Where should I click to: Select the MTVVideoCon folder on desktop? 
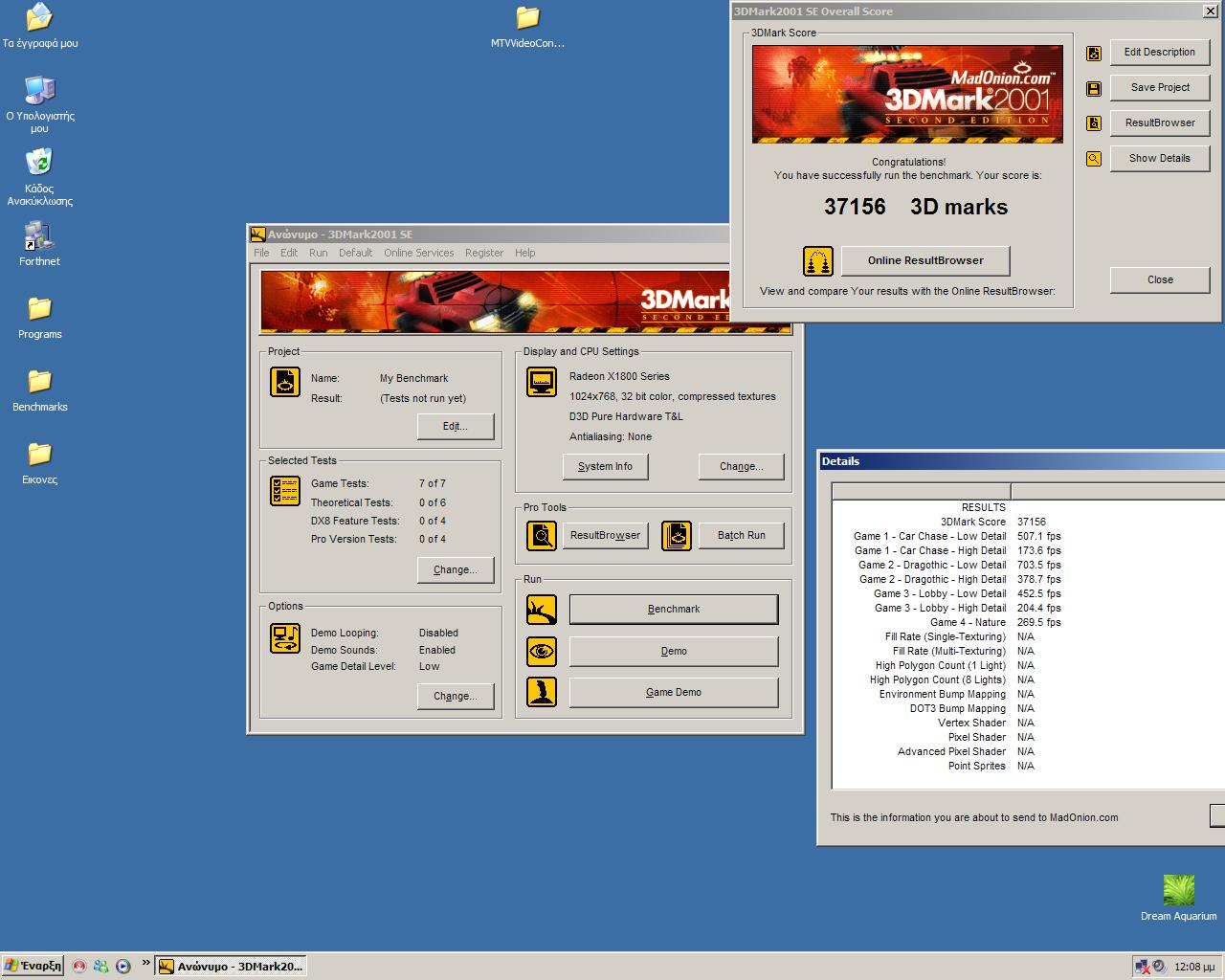pyautogui.click(x=527, y=27)
